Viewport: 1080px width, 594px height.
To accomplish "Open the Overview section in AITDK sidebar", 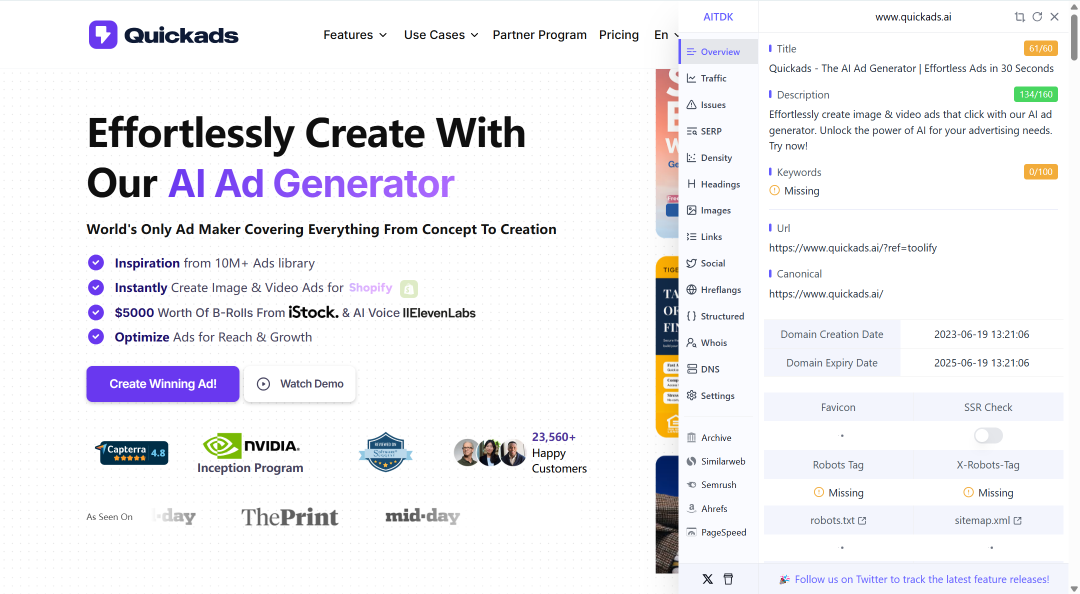I will pyautogui.click(x=718, y=52).
